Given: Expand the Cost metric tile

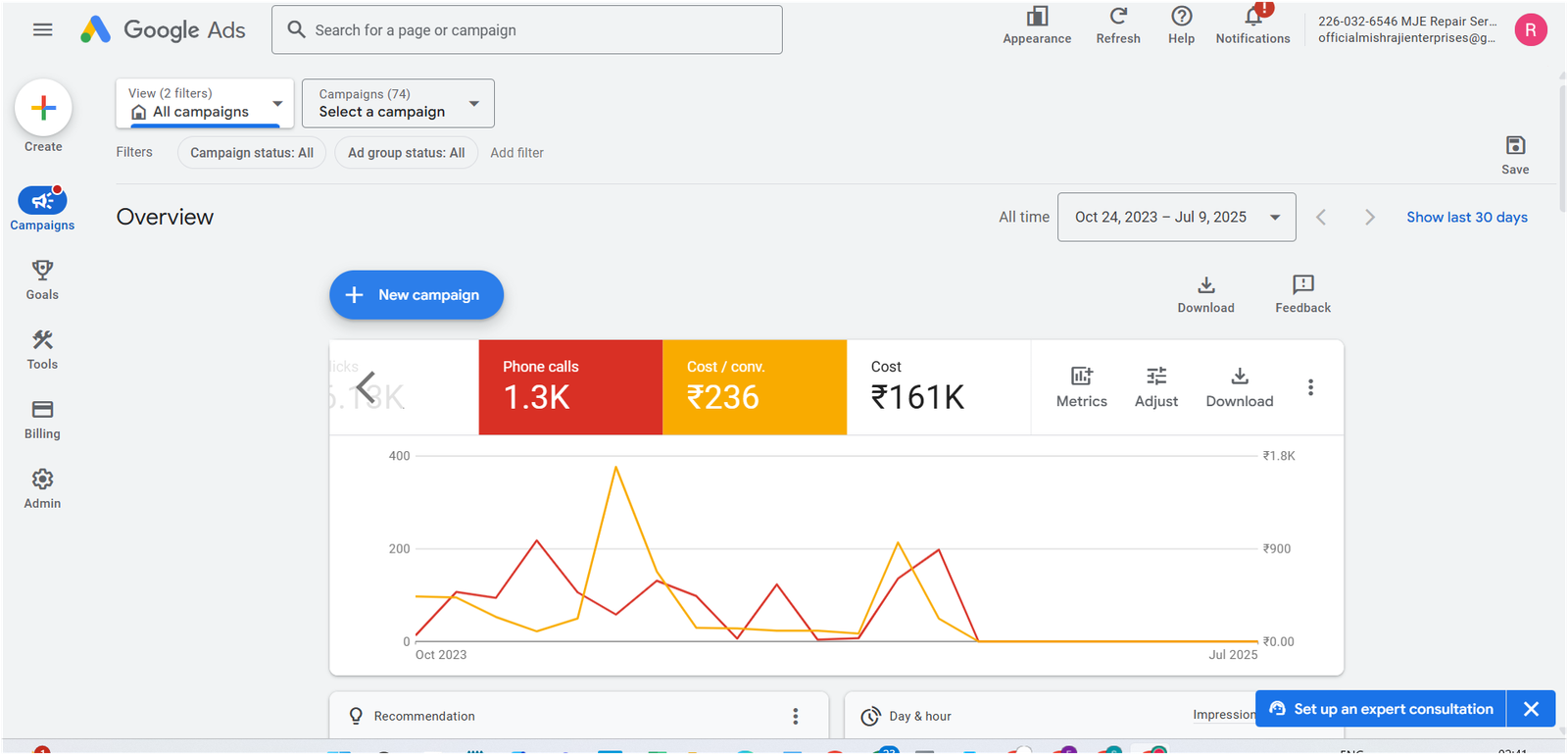Looking at the screenshot, I should 939,387.
